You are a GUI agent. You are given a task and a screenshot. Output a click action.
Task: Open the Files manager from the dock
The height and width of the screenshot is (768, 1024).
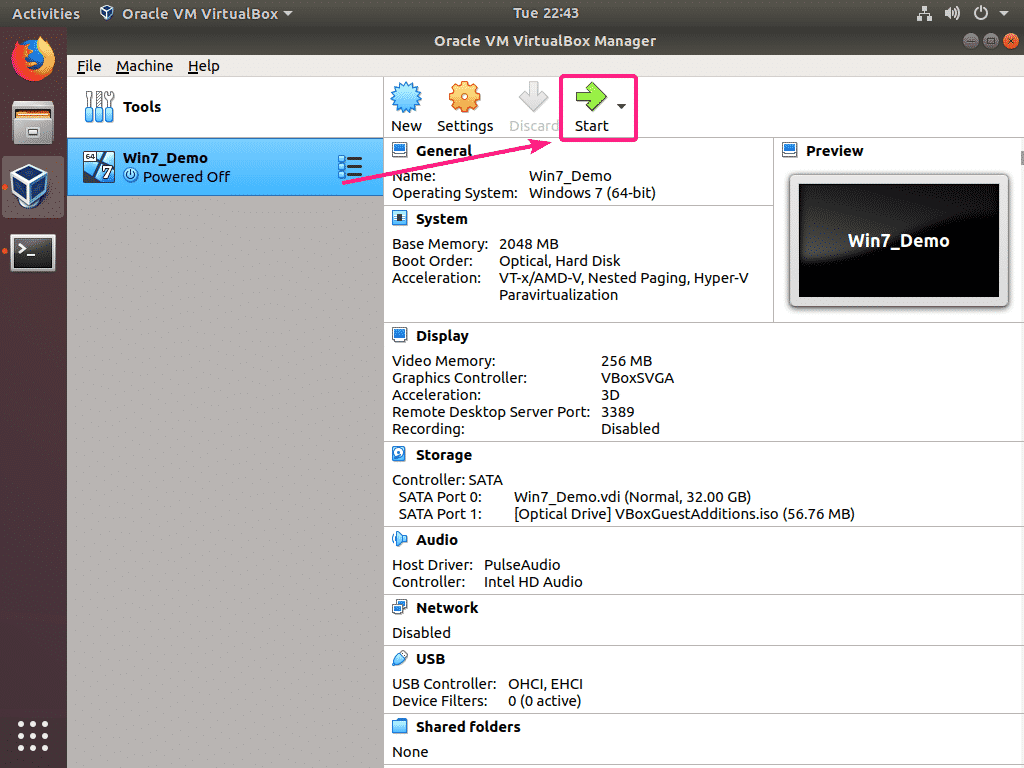click(33, 123)
